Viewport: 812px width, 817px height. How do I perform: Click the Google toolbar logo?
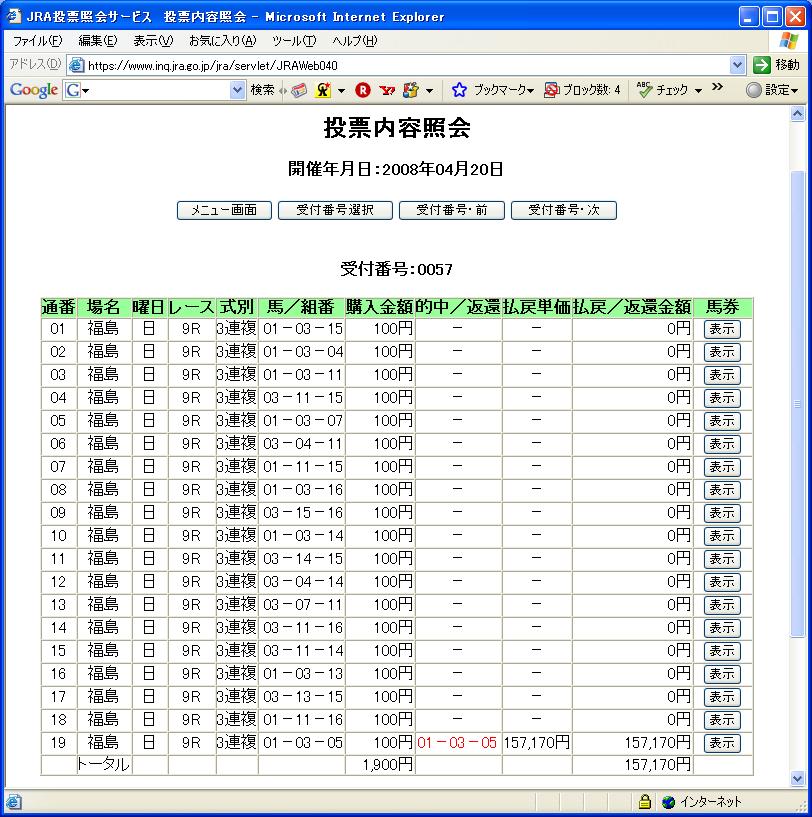click(x=33, y=90)
